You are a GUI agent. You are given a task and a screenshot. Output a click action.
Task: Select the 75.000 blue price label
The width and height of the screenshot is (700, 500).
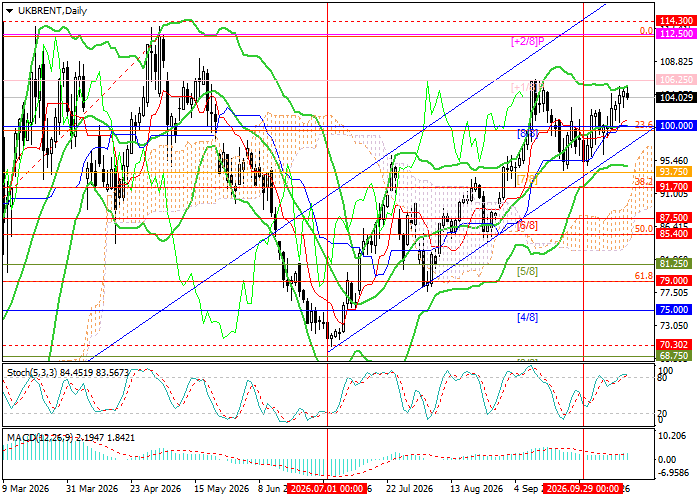click(674, 310)
